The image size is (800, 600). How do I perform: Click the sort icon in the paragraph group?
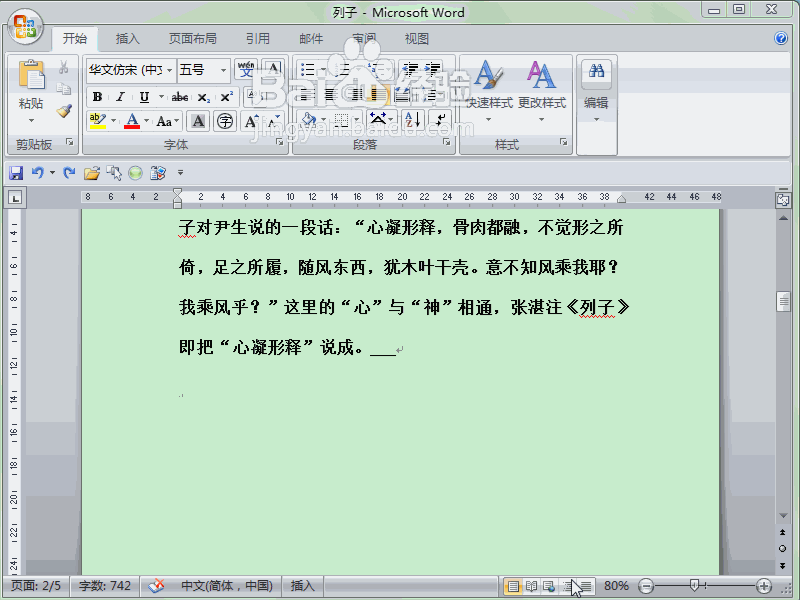(412, 120)
